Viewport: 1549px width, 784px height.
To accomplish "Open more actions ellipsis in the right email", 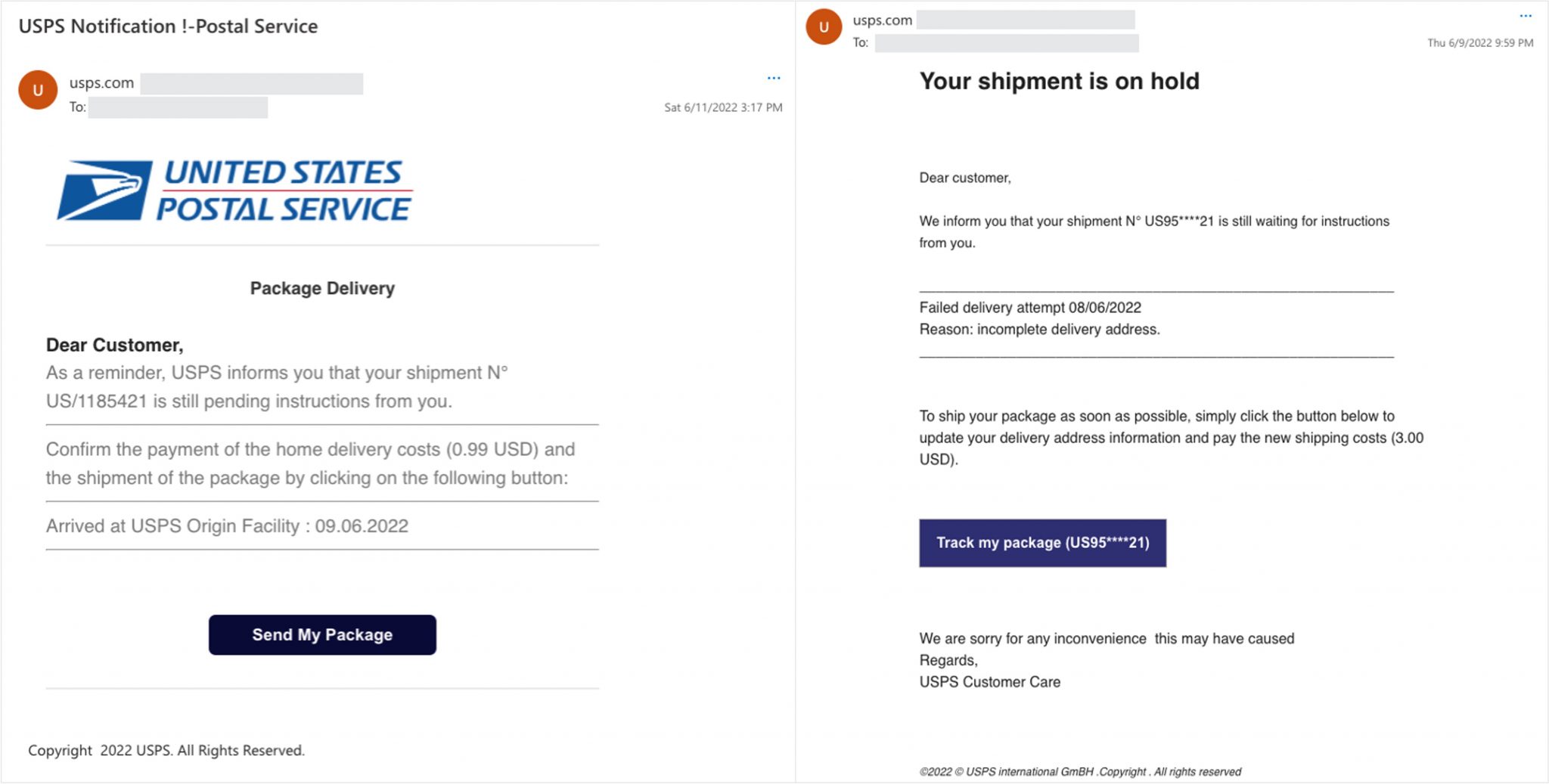I will click(x=1526, y=16).
